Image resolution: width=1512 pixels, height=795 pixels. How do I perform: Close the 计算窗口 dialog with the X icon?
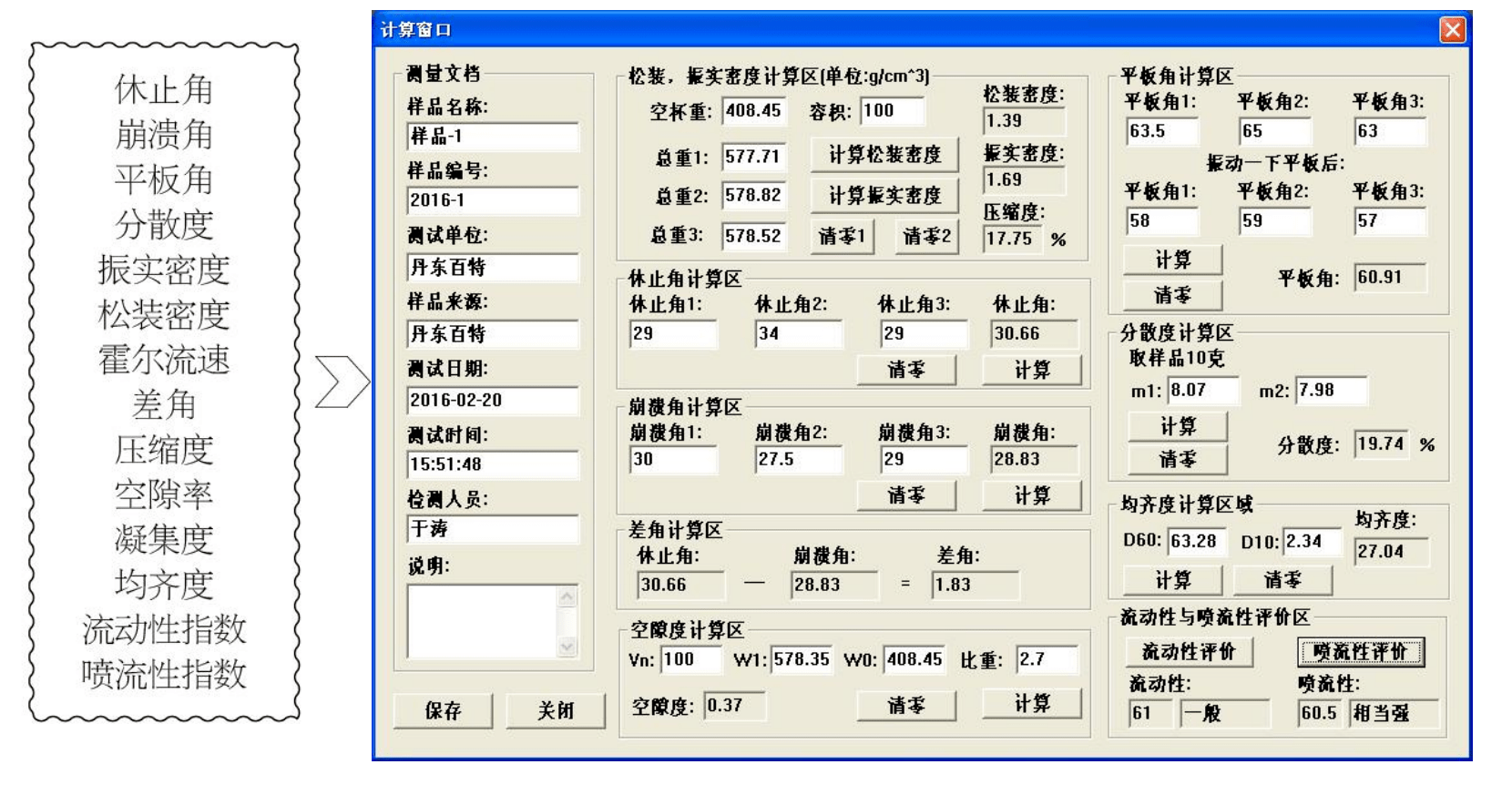1452,30
